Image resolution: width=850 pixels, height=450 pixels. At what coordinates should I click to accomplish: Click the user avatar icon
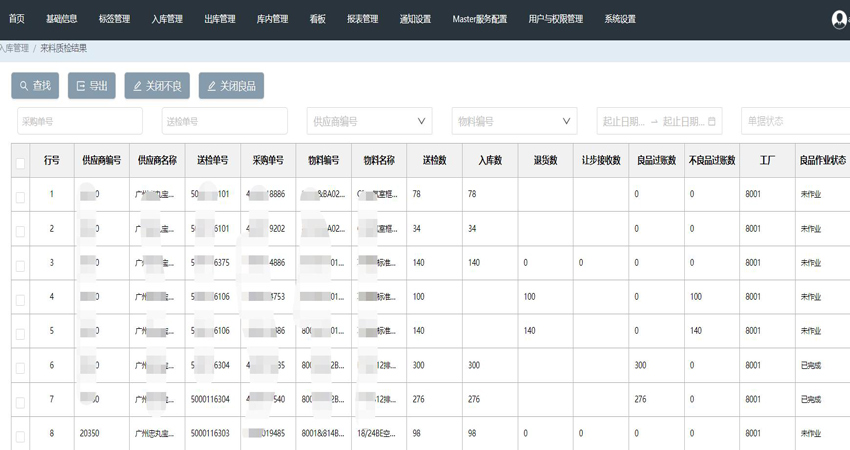click(x=839, y=19)
